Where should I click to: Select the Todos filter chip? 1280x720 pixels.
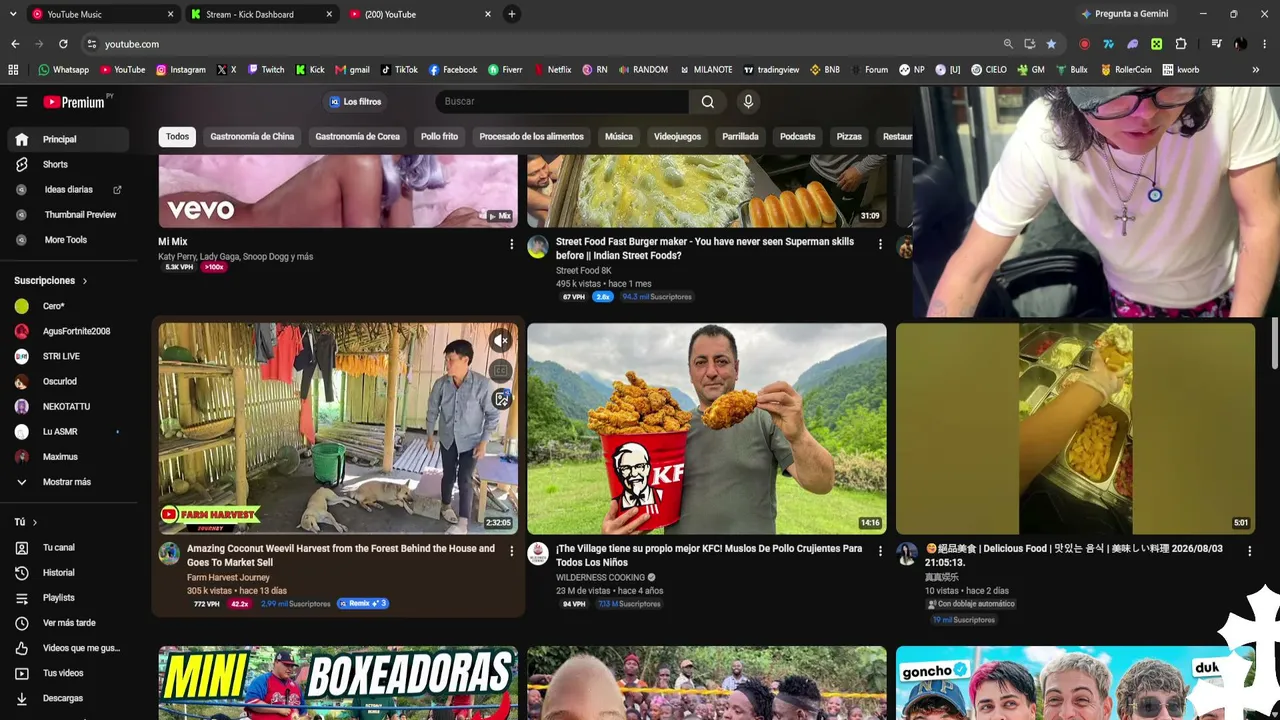(x=177, y=136)
